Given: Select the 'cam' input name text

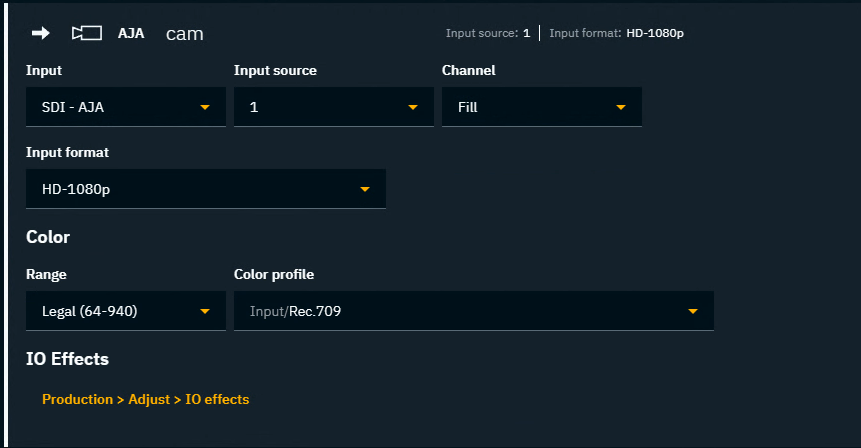Looking at the screenshot, I should (184, 33).
